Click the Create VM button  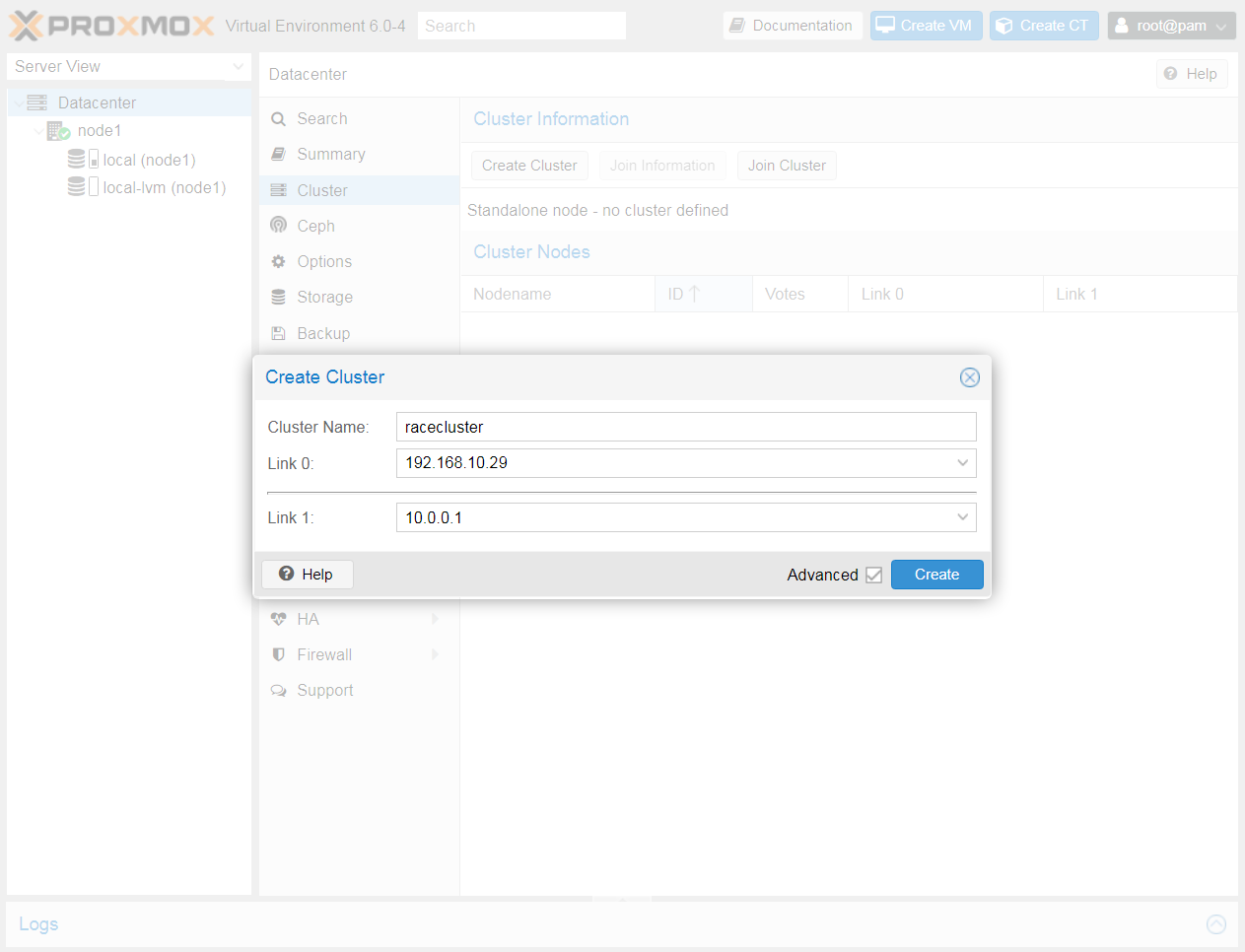pyautogui.click(x=926, y=26)
